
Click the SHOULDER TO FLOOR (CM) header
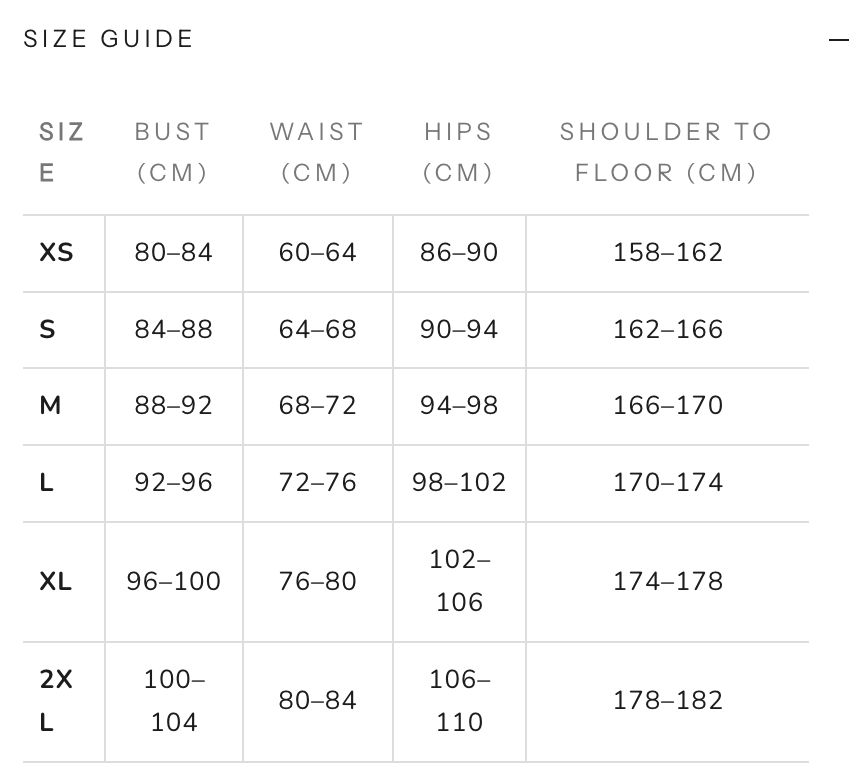click(666, 152)
